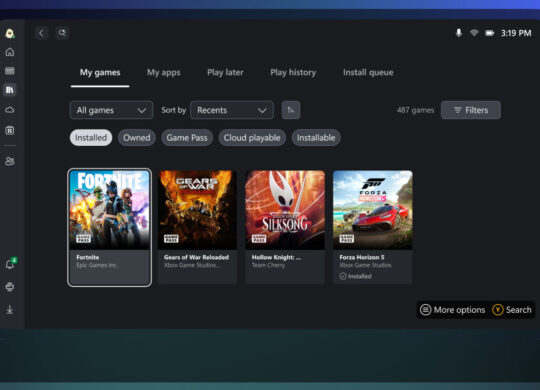
Task: Click Game Pass badge on Fortnite cover
Action: click(83, 238)
